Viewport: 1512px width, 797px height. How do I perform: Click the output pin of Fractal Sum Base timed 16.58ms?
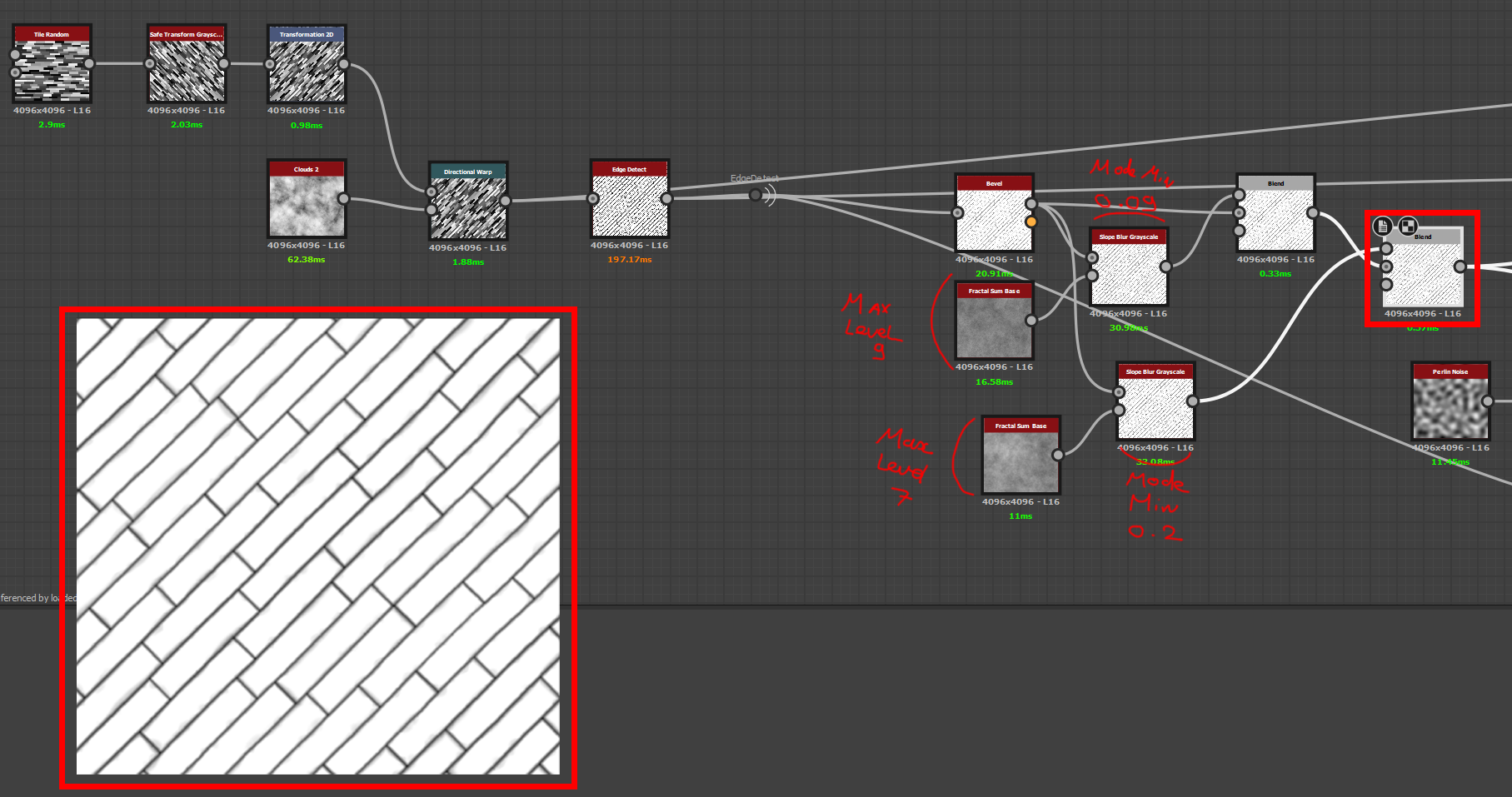click(1031, 321)
